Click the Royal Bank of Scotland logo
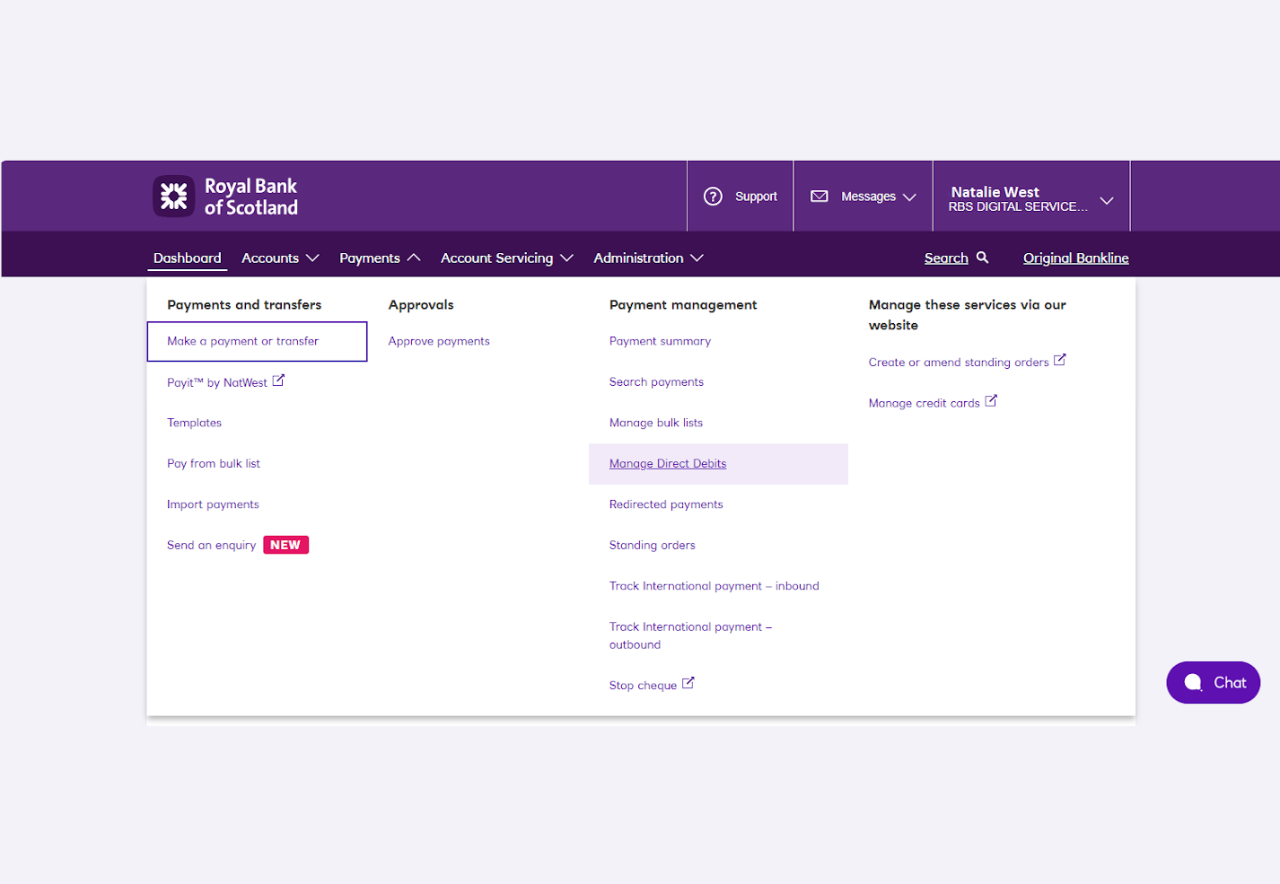This screenshot has width=1280, height=884. 225,196
